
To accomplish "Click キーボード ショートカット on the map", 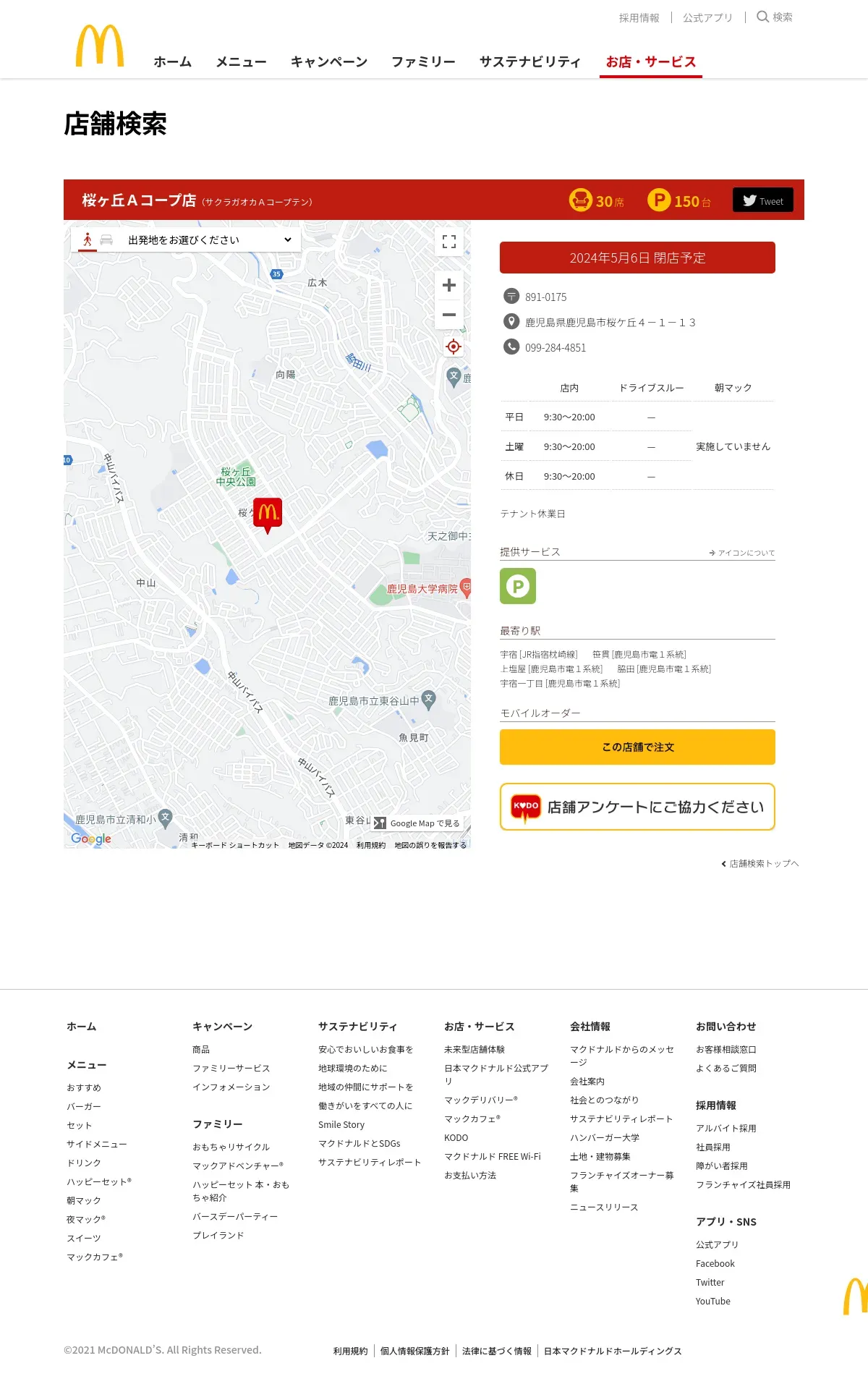I will point(235,845).
